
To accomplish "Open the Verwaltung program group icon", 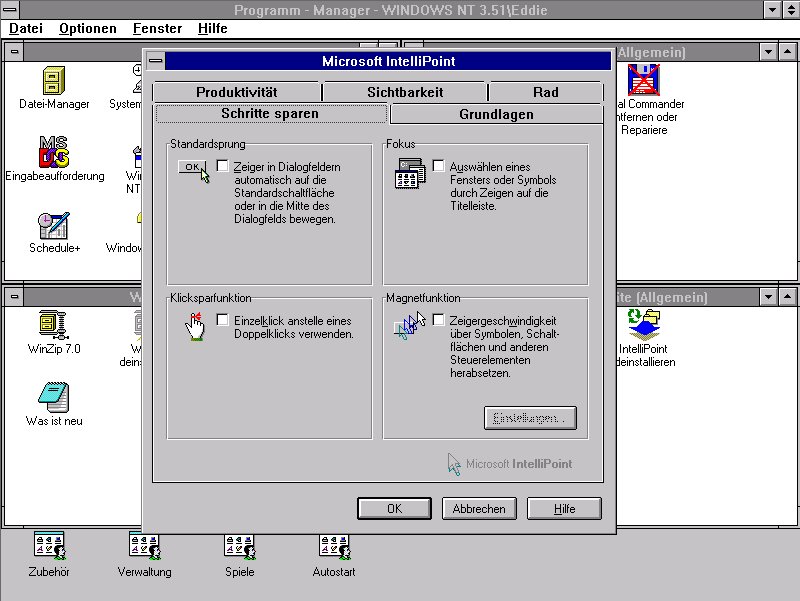I will 144,546.
